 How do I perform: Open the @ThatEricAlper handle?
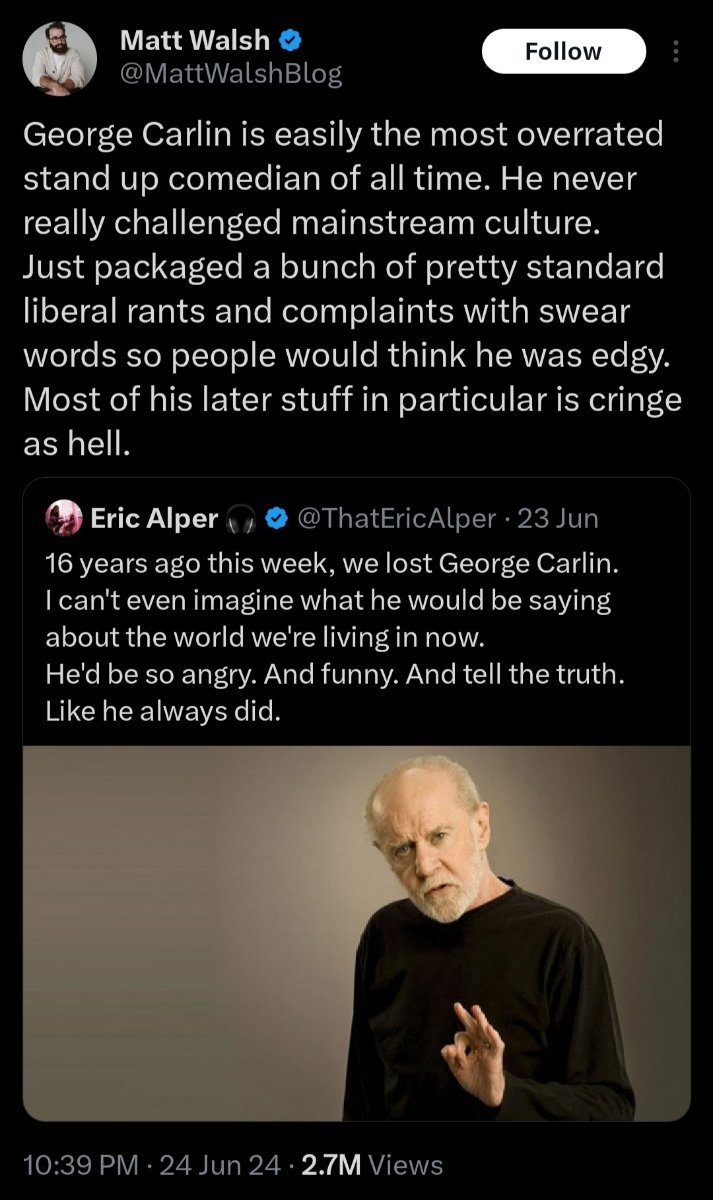click(x=396, y=518)
